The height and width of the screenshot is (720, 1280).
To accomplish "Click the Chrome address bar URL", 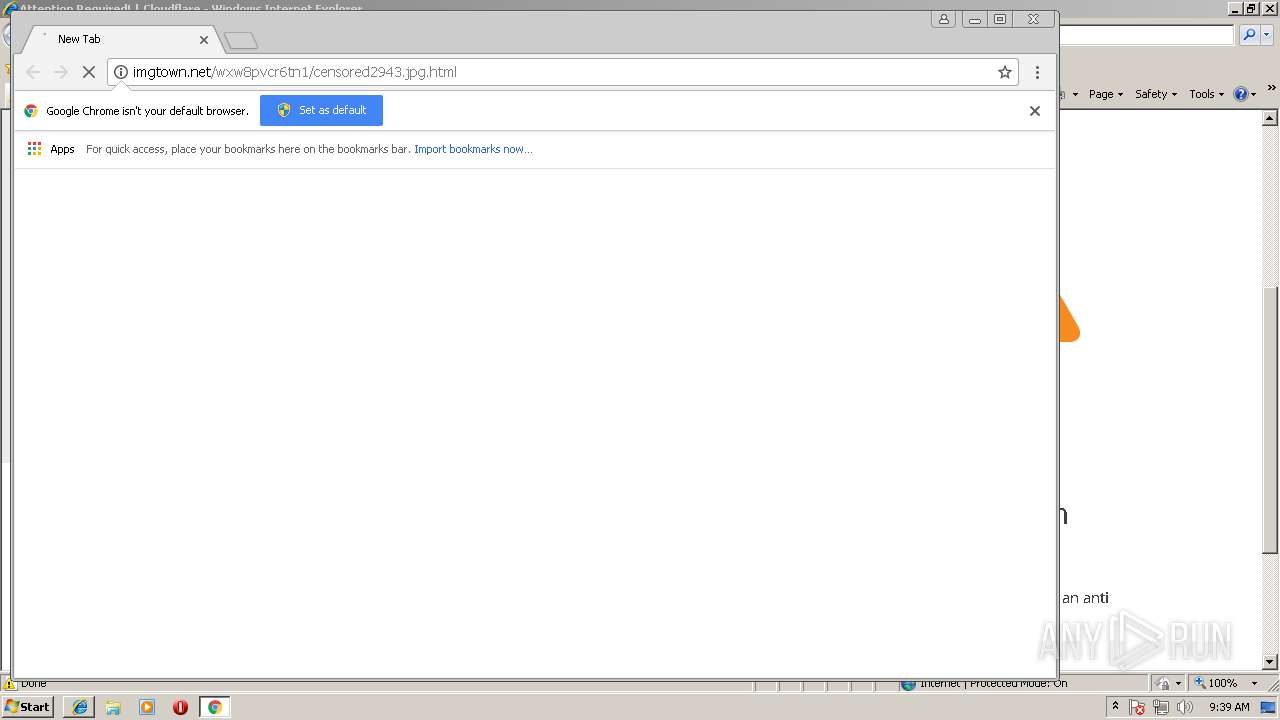I will click(295, 72).
